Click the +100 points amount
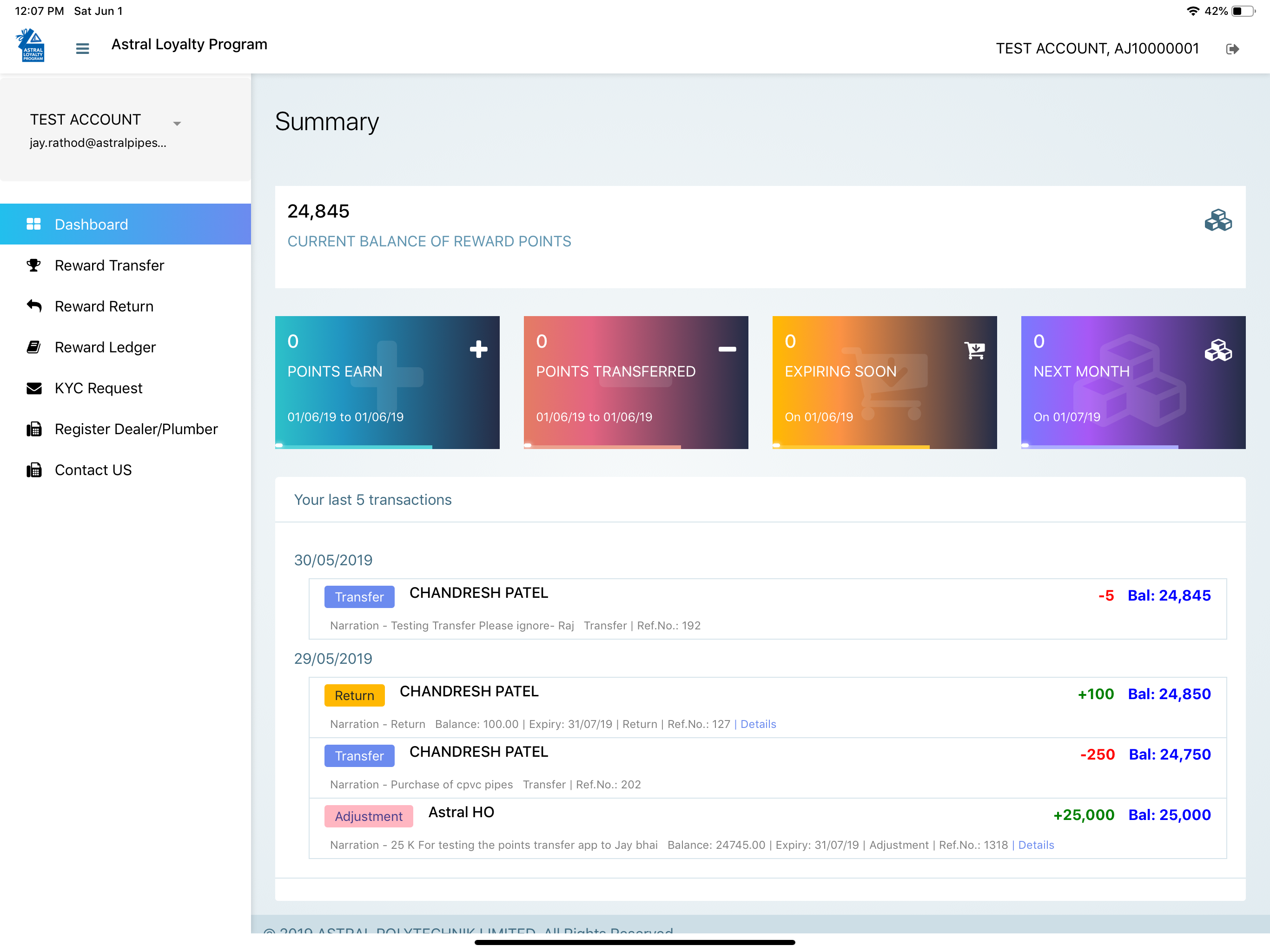The width and height of the screenshot is (1270, 952). click(1096, 694)
